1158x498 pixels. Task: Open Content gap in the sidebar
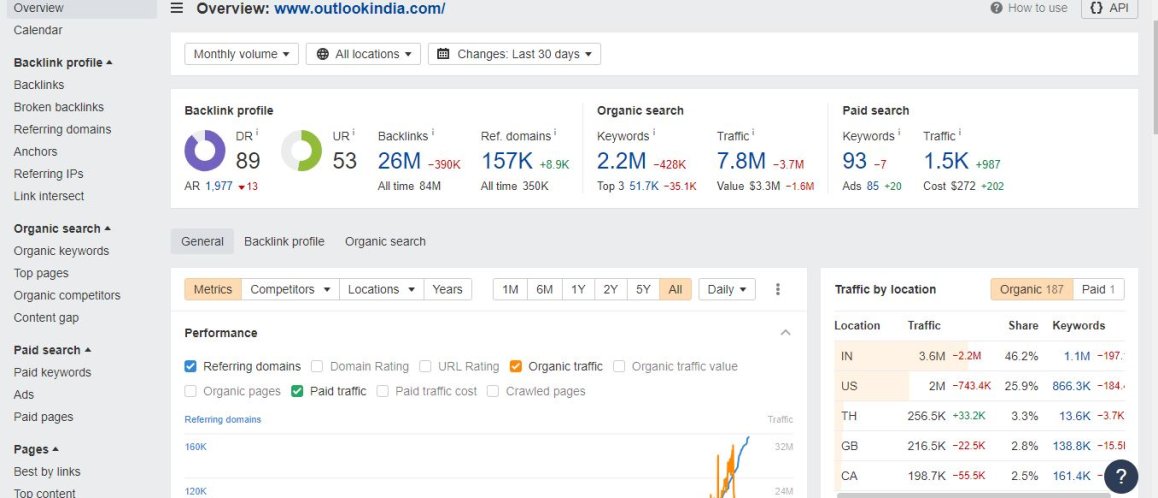pos(47,318)
